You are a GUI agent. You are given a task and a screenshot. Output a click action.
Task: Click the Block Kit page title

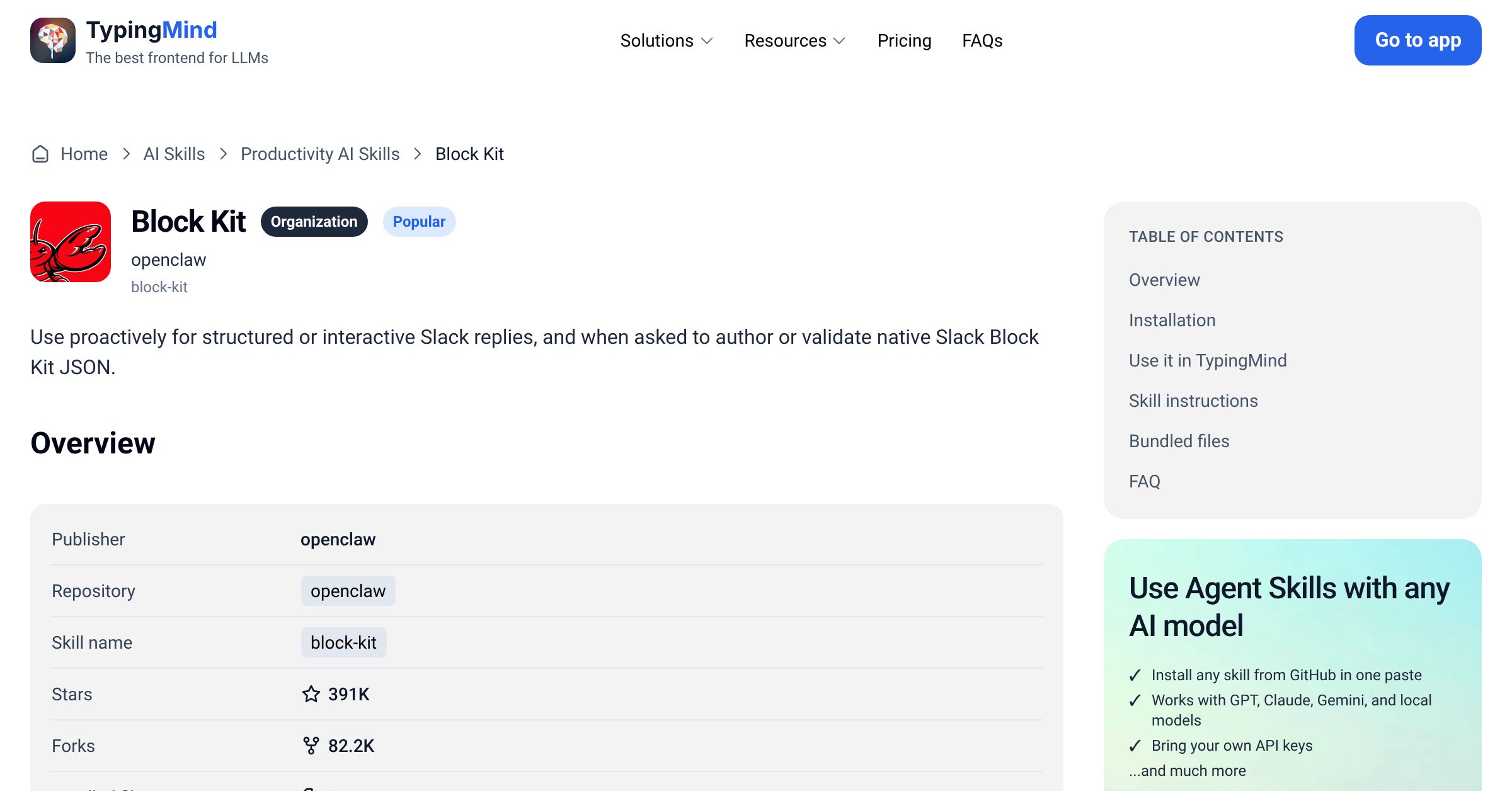(x=188, y=222)
